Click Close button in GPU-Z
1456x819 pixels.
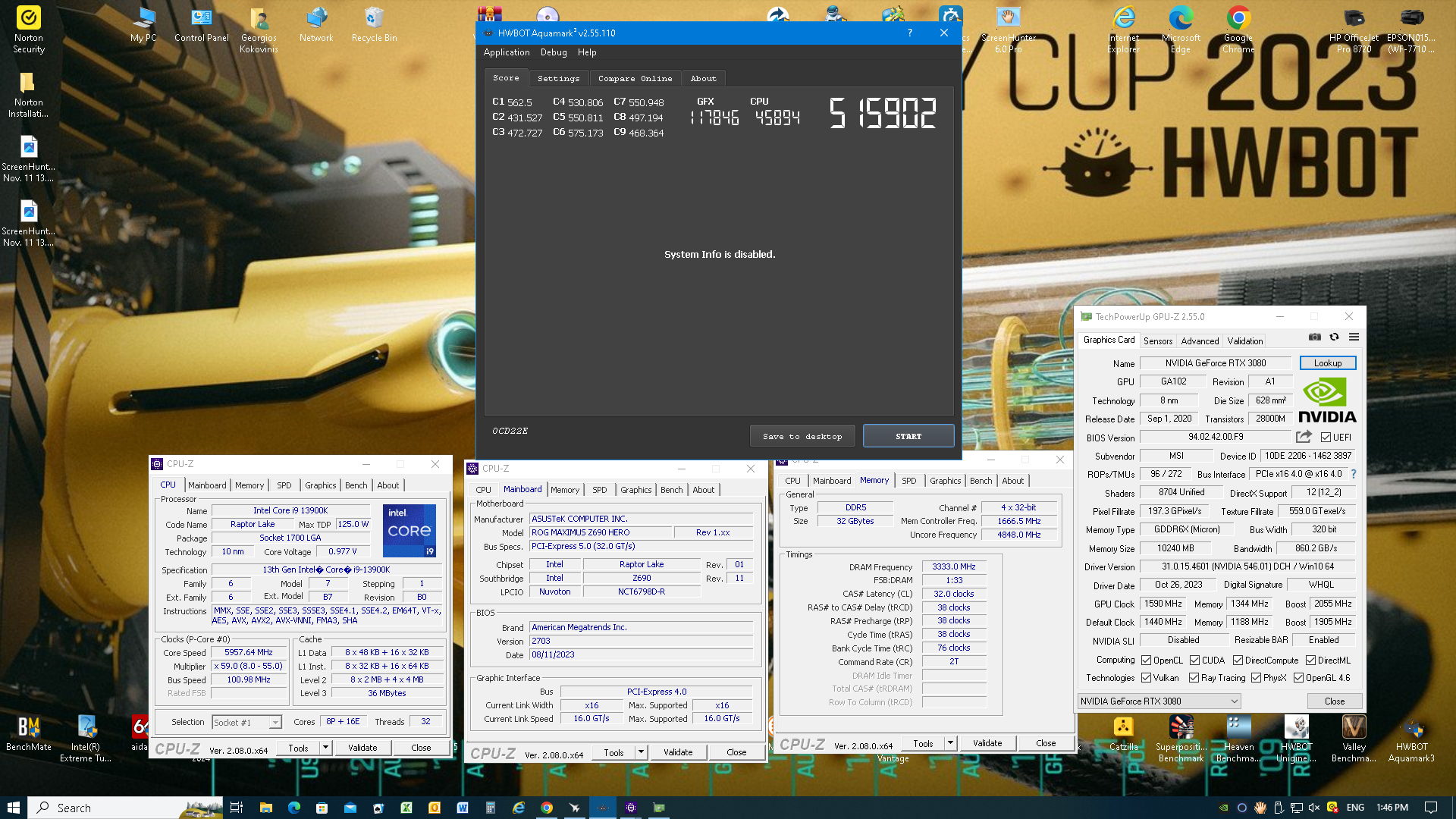point(1335,701)
